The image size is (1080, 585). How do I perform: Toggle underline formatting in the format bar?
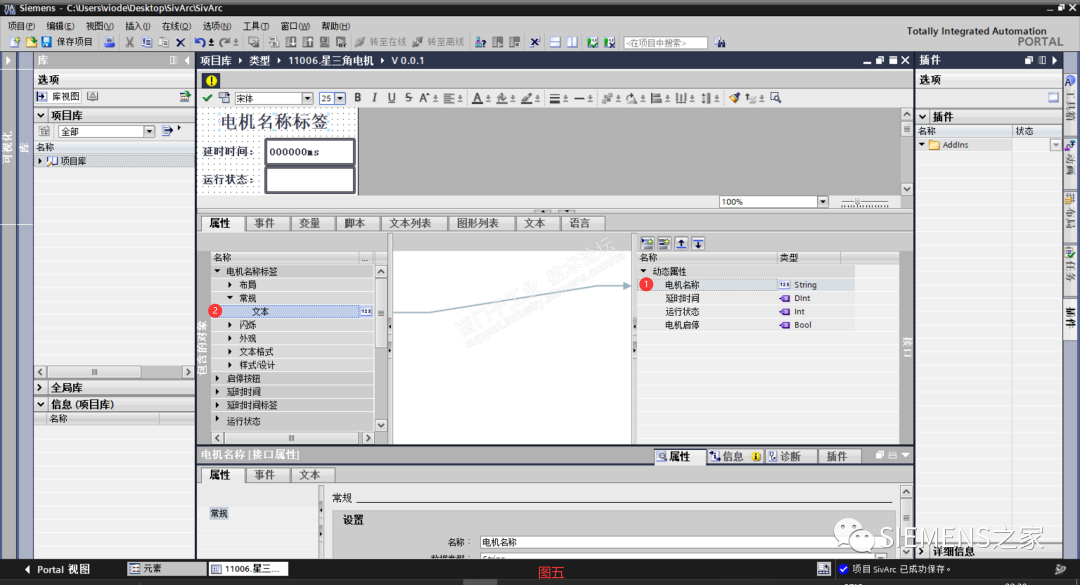click(390, 97)
